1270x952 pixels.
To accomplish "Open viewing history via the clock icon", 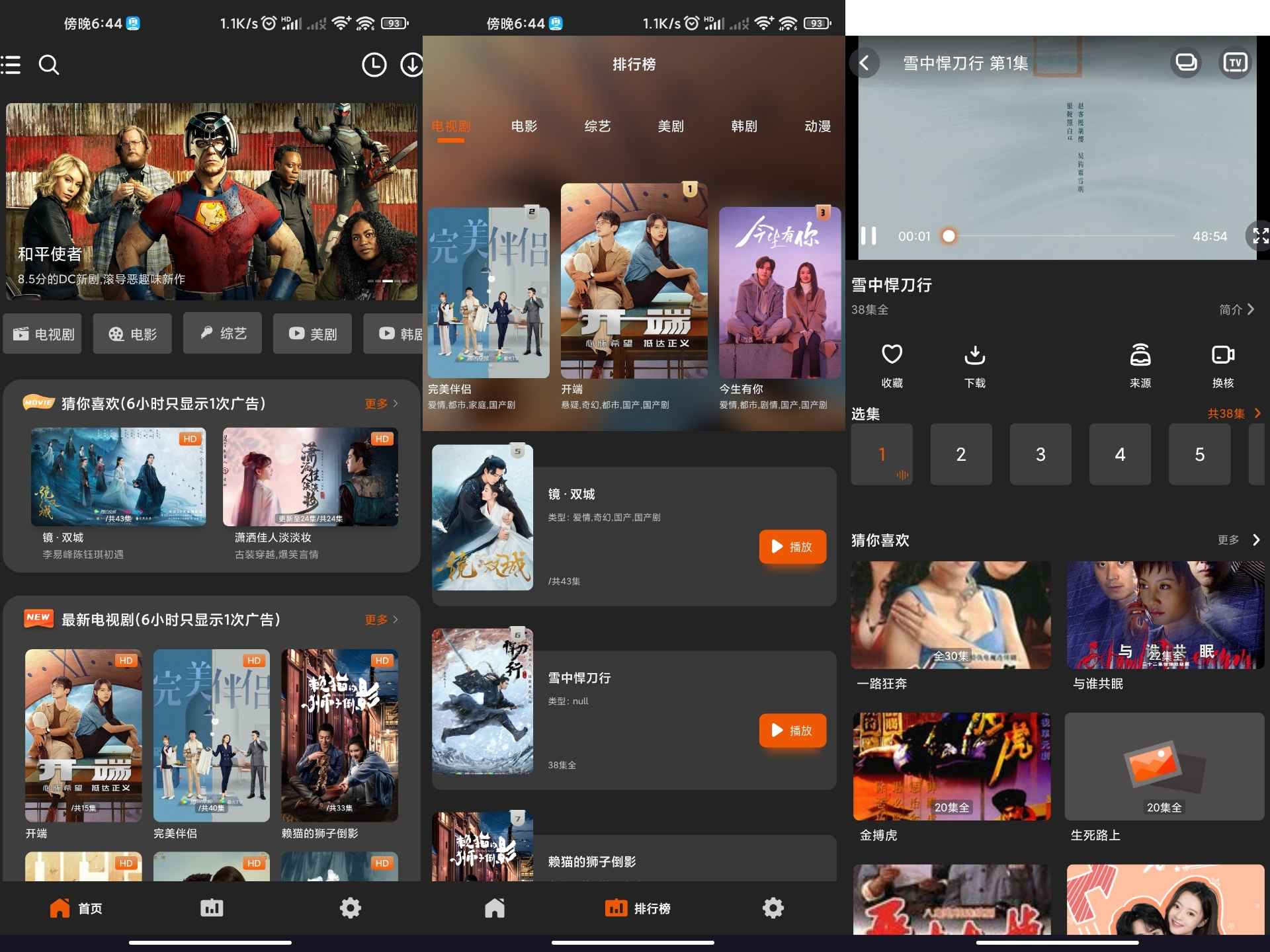I will 374,65.
